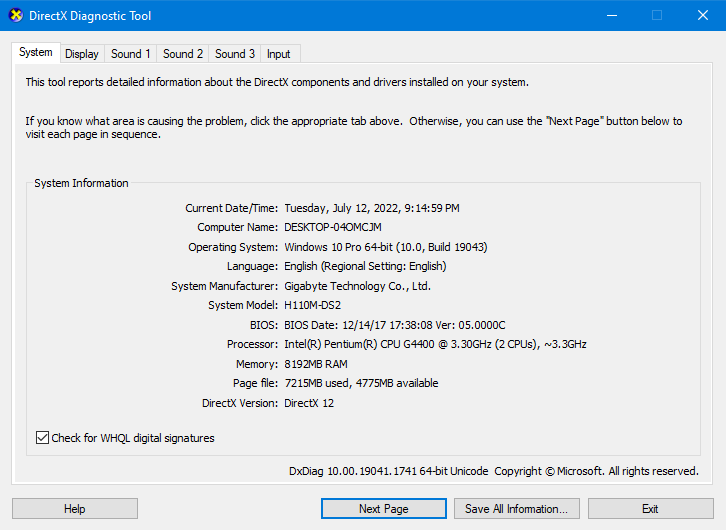Click the Operating System value text
726x530 pixels.
[386, 247]
